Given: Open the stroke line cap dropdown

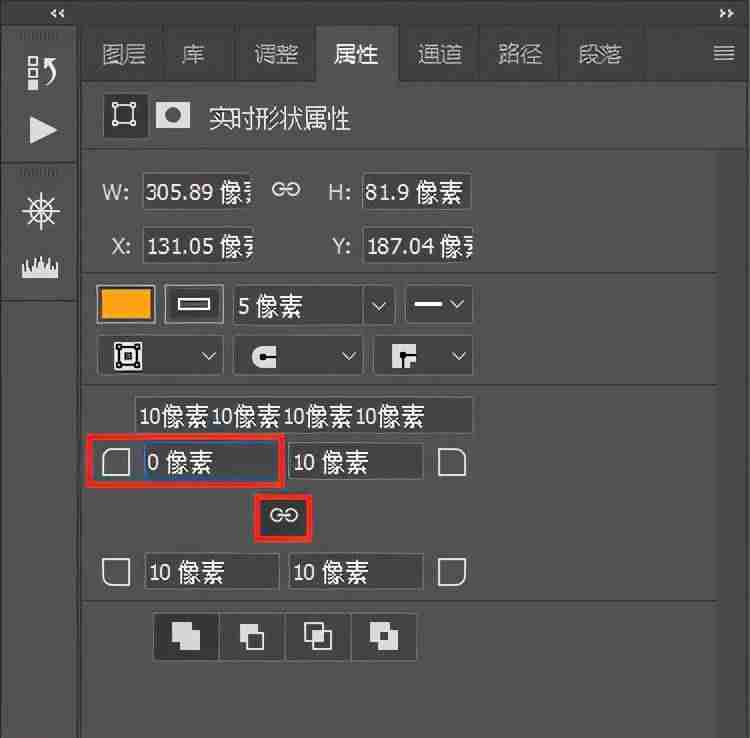Looking at the screenshot, I should 298,355.
